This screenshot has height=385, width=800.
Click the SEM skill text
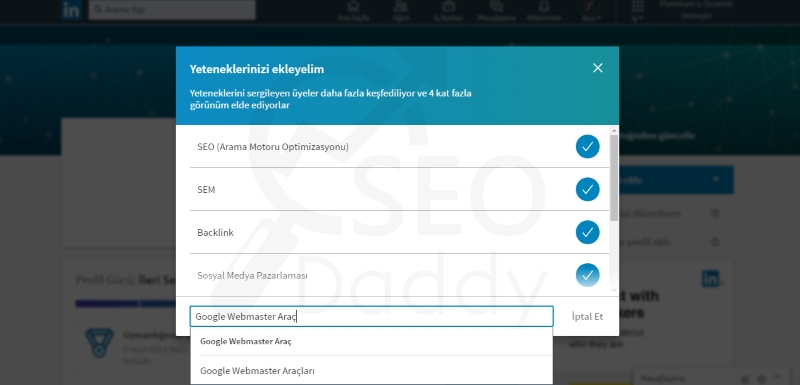pos(206,190)
